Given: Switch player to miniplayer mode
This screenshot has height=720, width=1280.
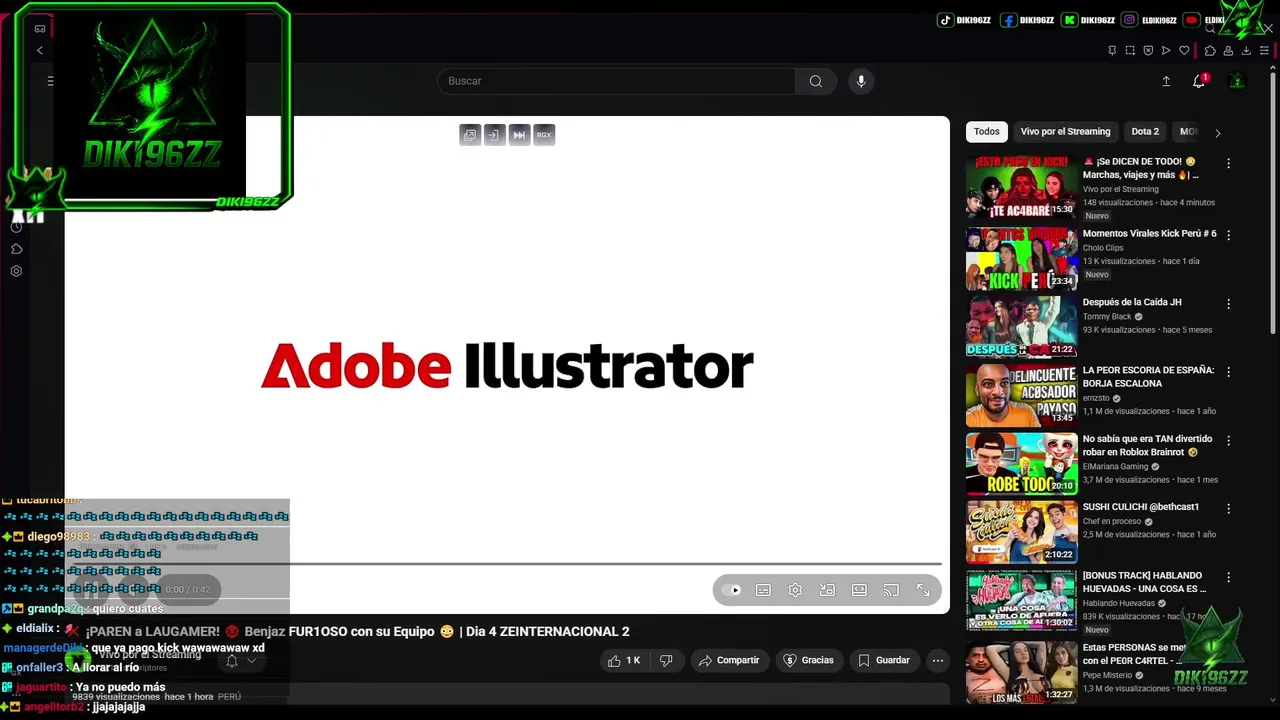Looking at the screenshot, I should (827, 590).
